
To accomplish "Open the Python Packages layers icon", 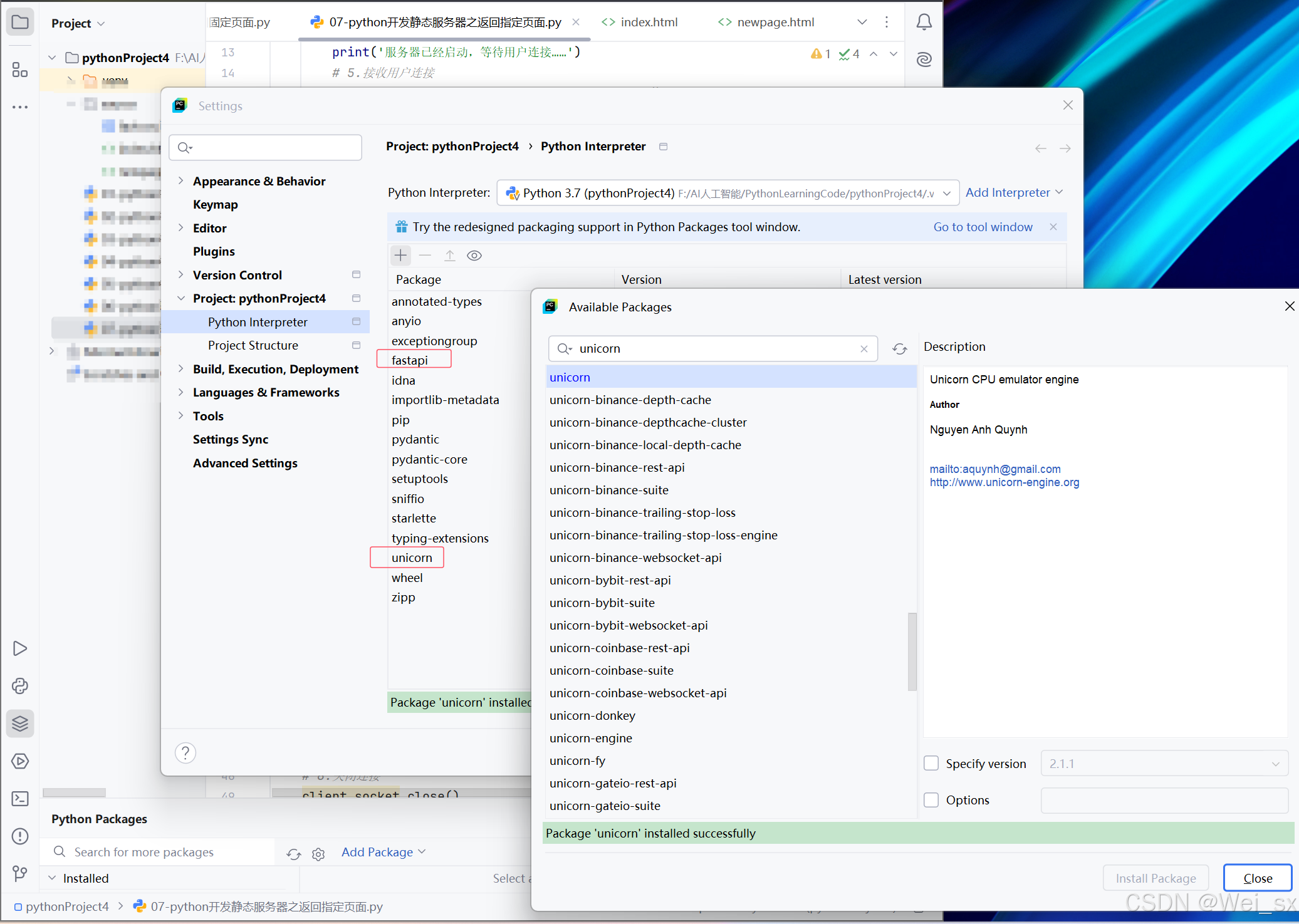I will pos(20,724).
